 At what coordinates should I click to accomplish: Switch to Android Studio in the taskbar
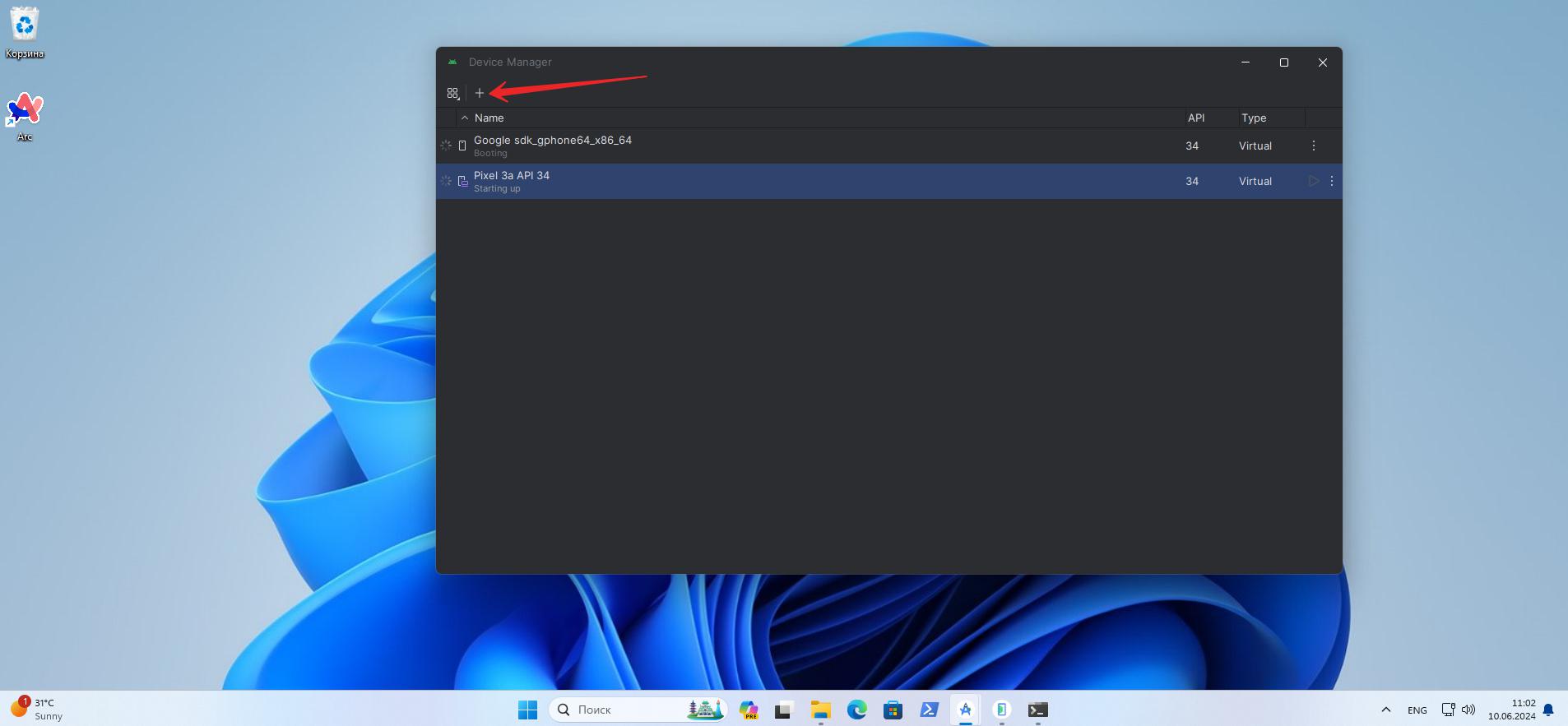(965, 710)
